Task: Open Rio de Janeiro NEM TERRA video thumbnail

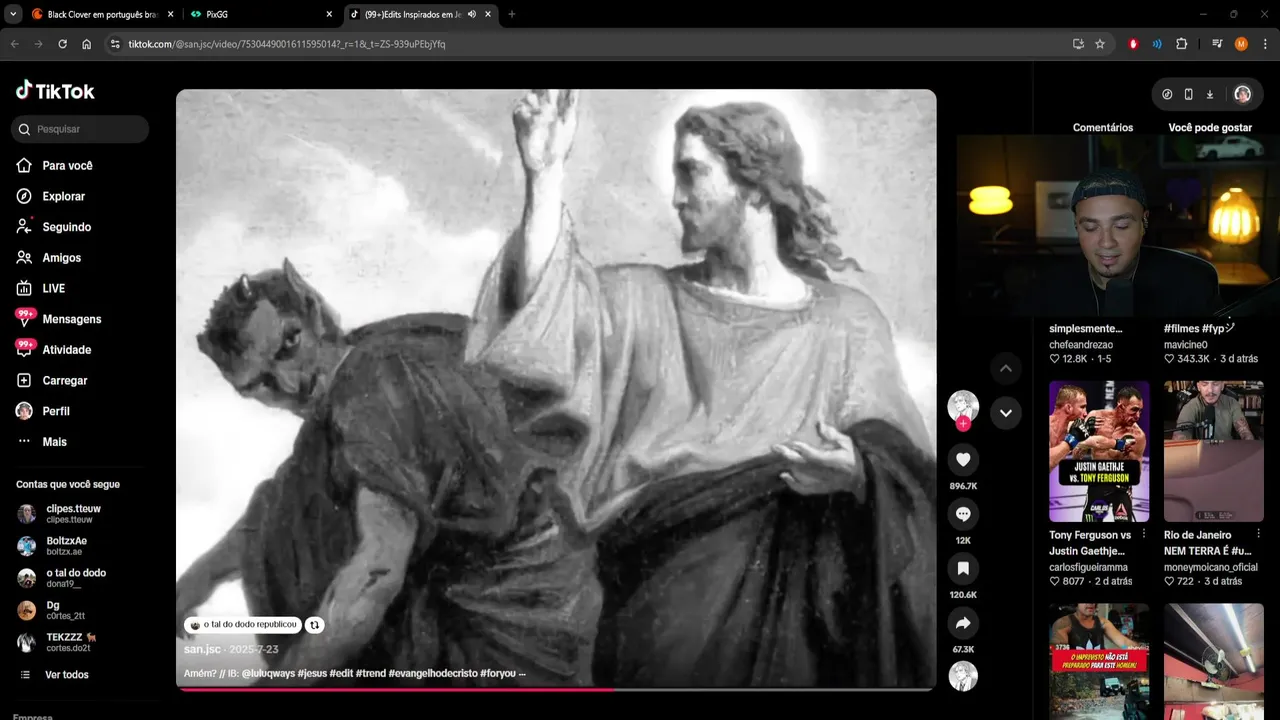Action: 1213,451
